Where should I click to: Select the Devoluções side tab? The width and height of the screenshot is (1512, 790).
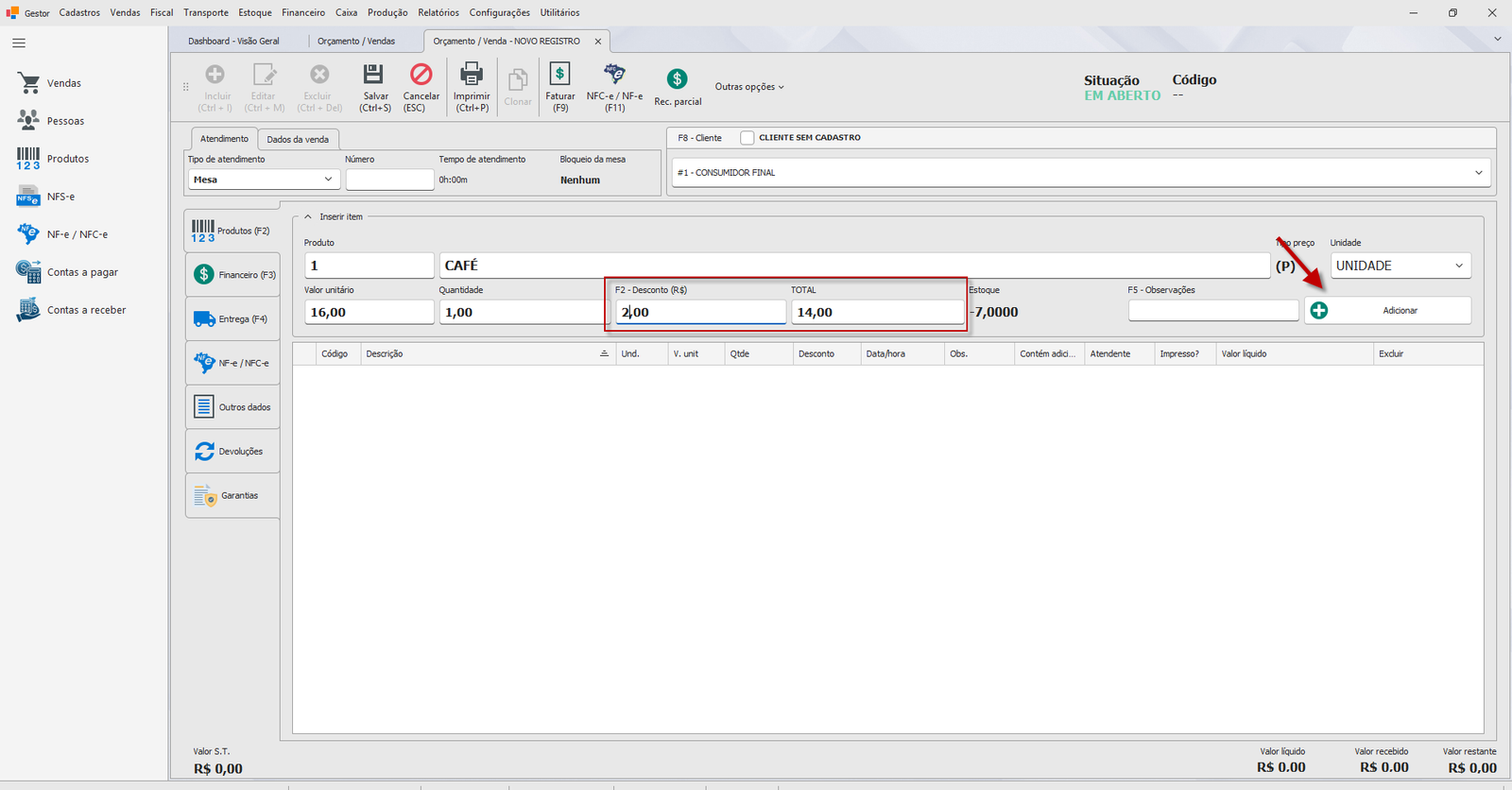[232, 451]
